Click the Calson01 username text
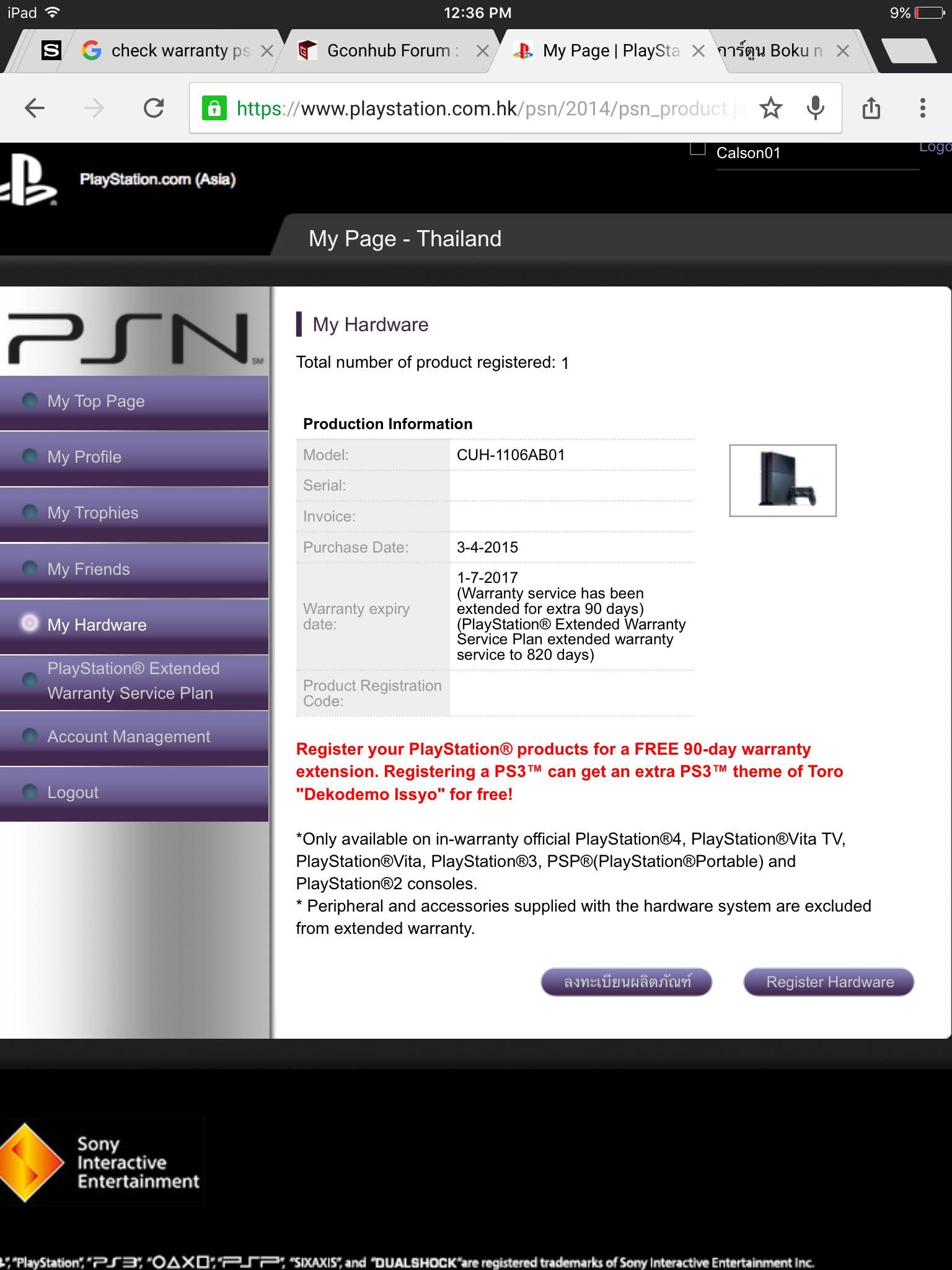 pos(748,153)
